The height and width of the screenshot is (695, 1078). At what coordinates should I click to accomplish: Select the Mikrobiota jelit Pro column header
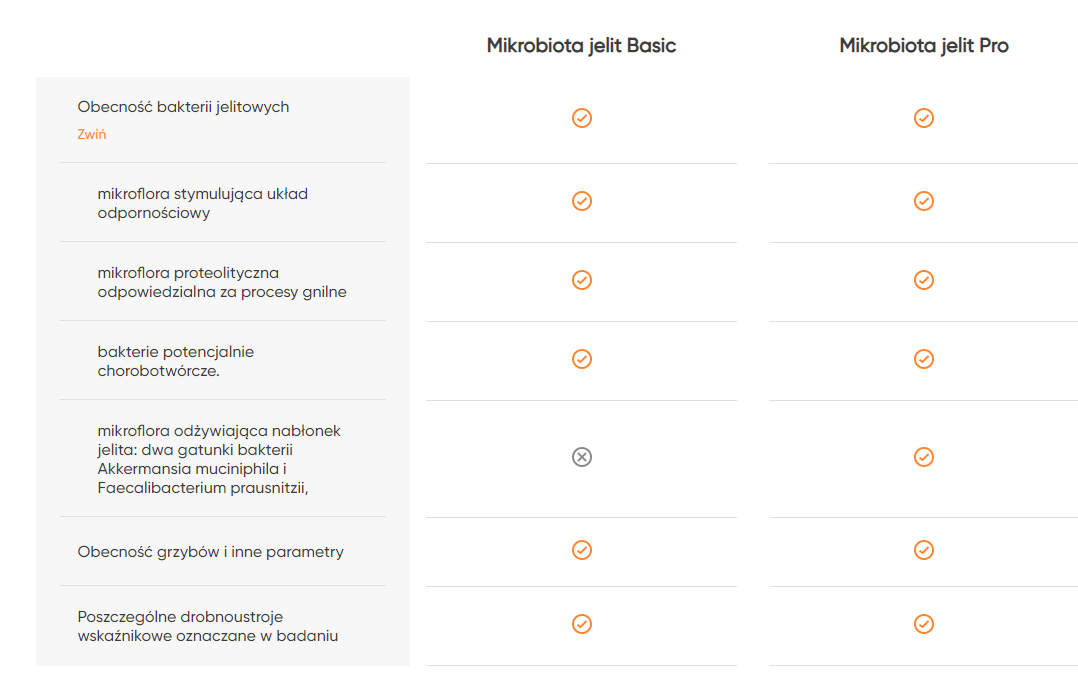tap(923, 45)
